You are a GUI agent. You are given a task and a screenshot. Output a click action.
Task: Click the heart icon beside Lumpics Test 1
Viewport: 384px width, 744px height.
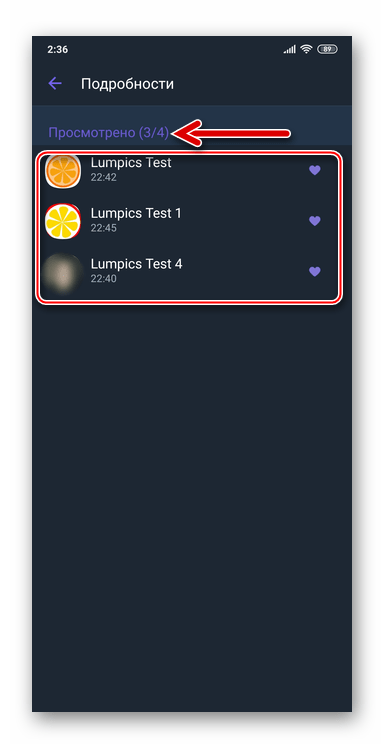(315, 221)
